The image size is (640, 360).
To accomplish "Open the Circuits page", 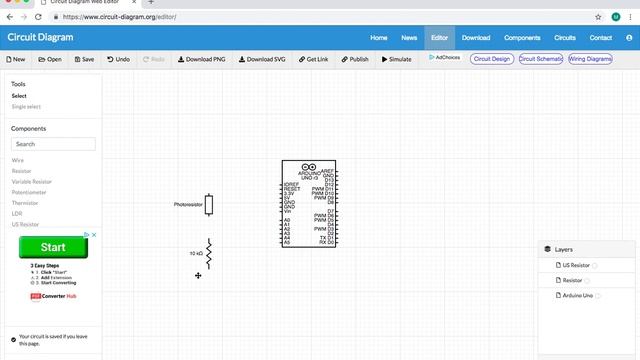I will coord(565,38).
